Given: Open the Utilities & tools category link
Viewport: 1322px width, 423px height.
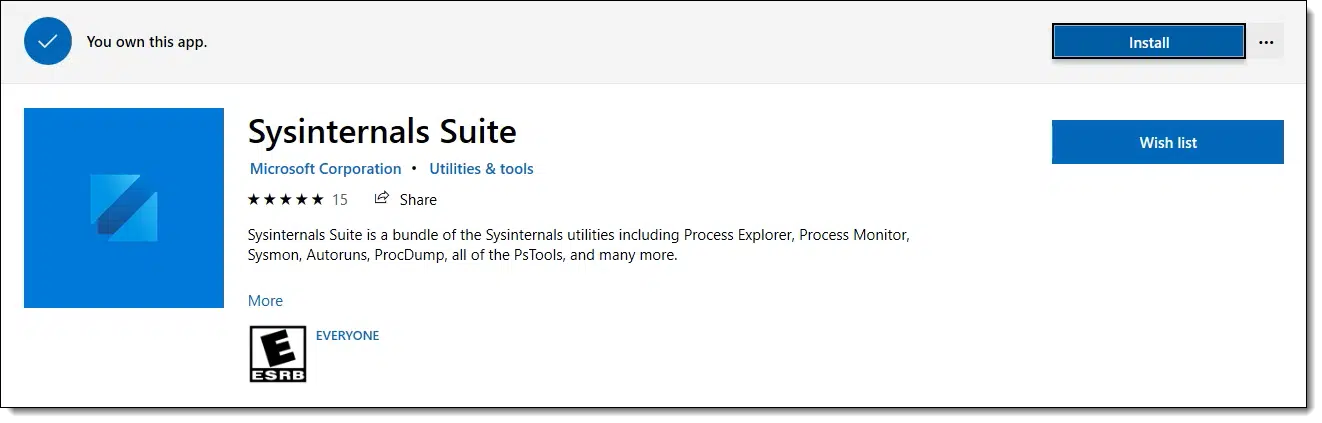Looking at the screenshot, I should pos(481,169).
